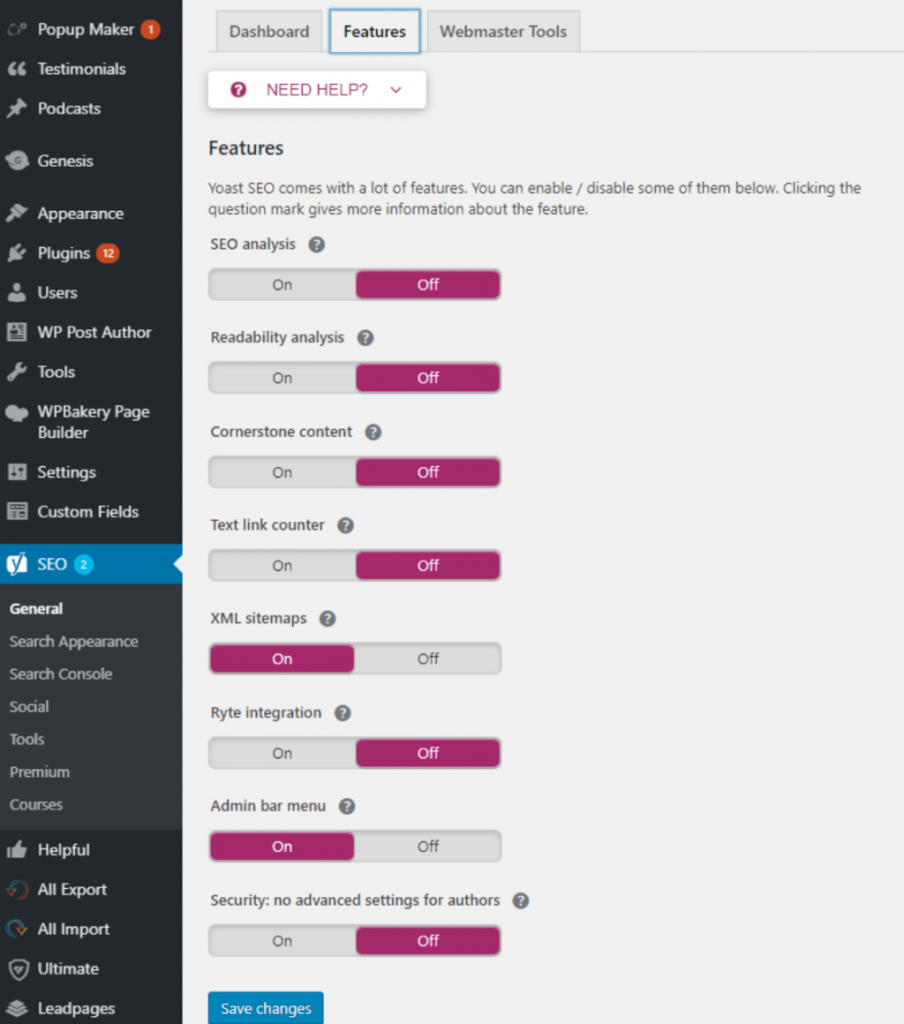904x1024 pixels.
Task: Switch XML sitemaps to Off
Action: coord(428,659)
